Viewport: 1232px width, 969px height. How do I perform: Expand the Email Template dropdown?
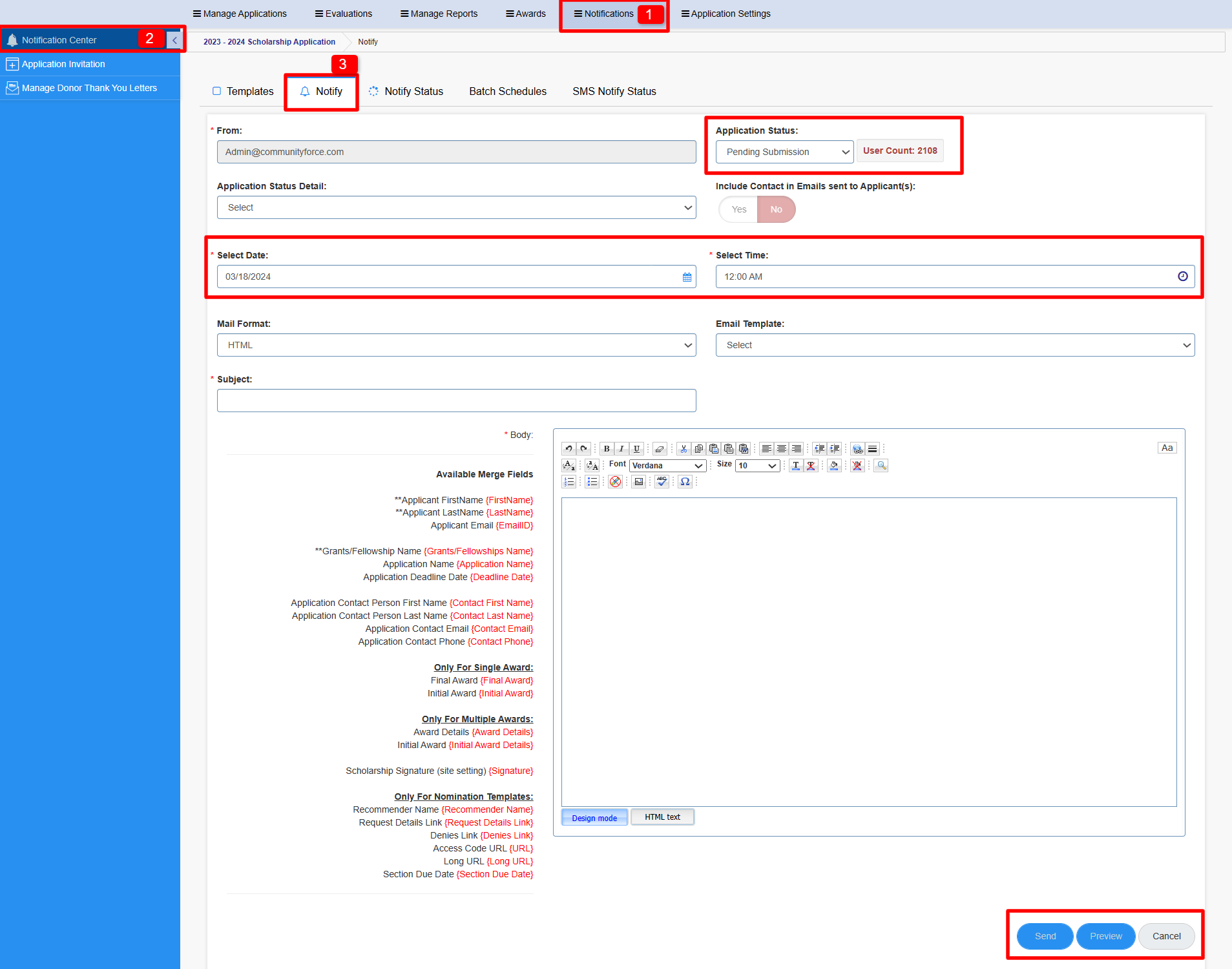click(954, 345)
